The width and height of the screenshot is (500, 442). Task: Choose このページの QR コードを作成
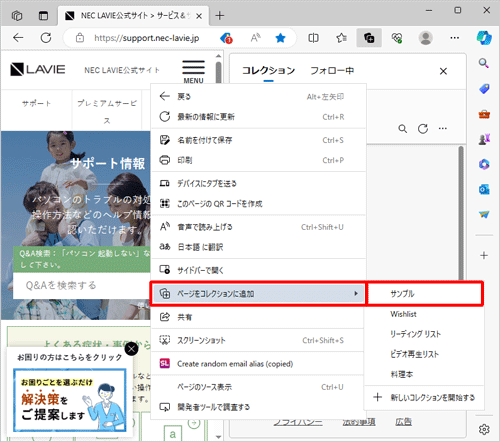click(258, 204)
